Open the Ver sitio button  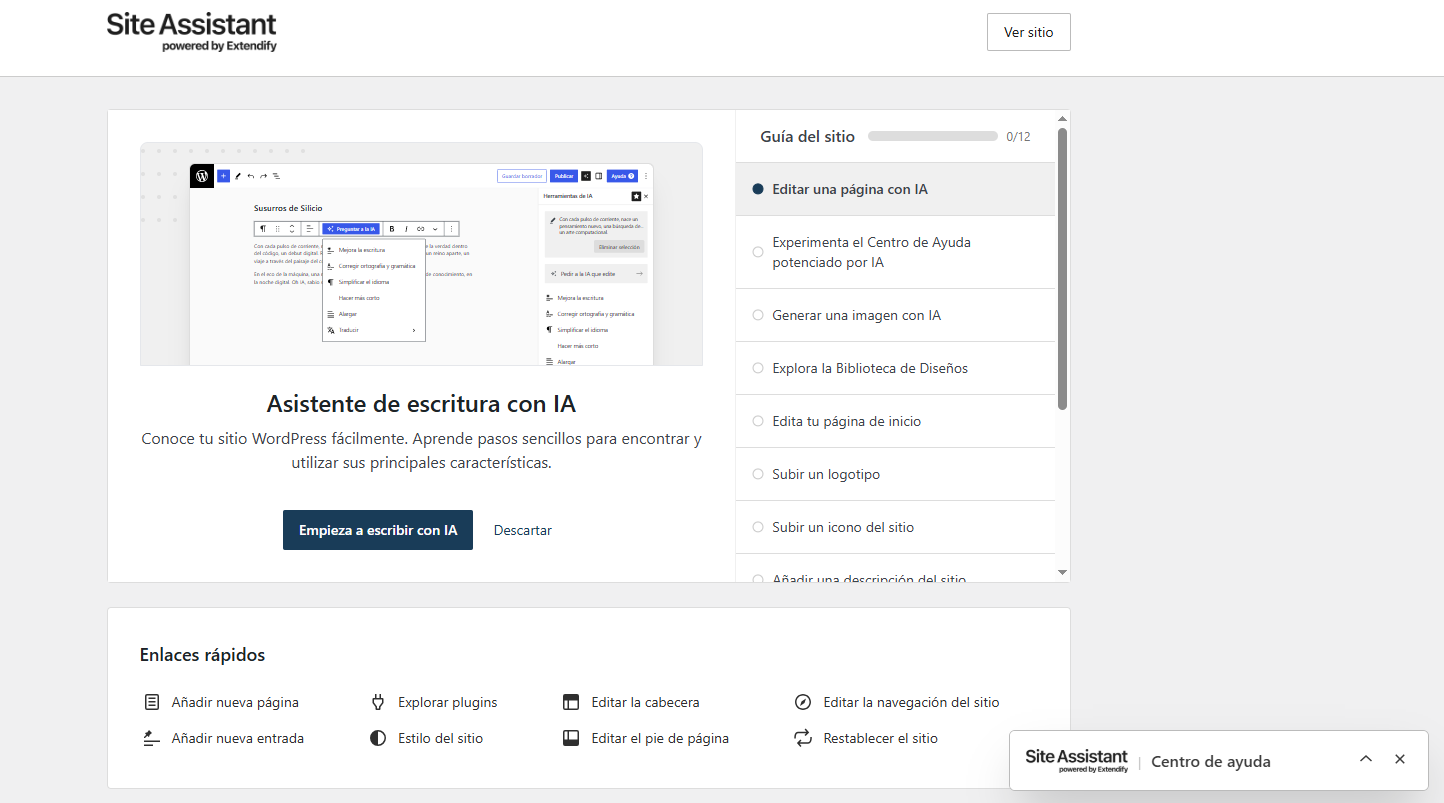[1028, 32]
